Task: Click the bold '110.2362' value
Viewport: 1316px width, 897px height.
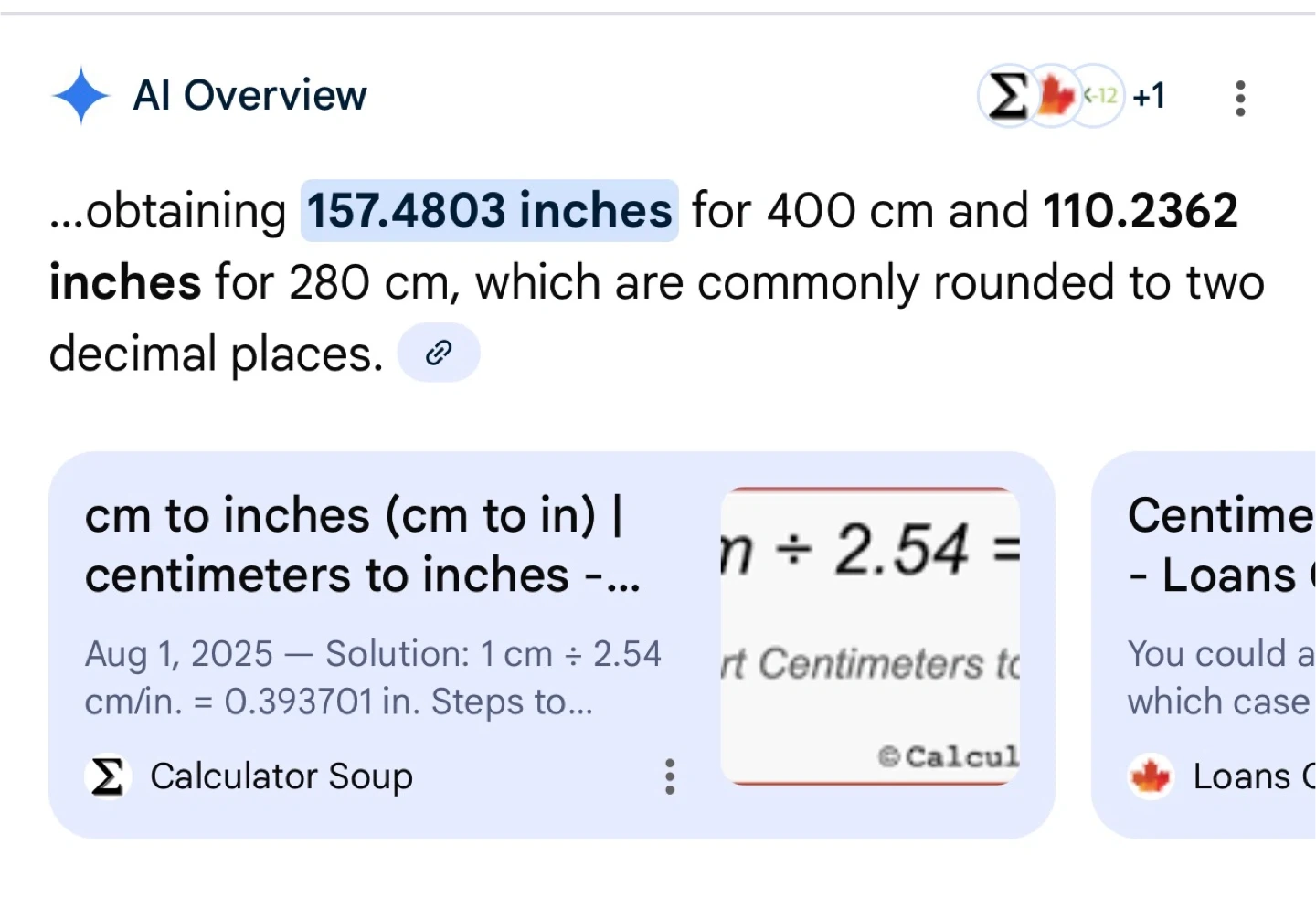Action: tap(1140, 211)
